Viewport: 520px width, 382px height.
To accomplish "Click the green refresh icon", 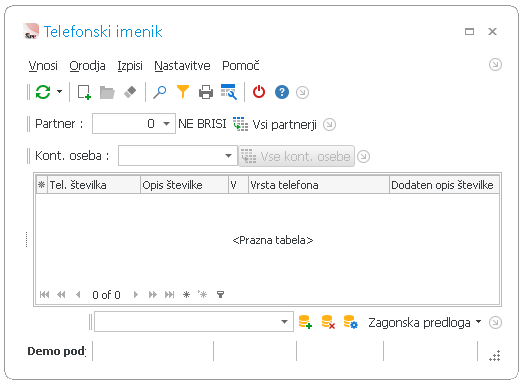I will click(43, 92).
